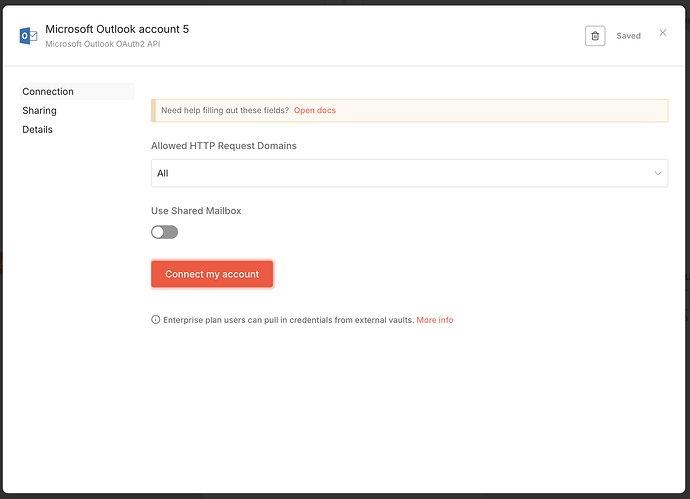Open the Connection tab
This screenshot has height=499, width=690.
(48, 92)
